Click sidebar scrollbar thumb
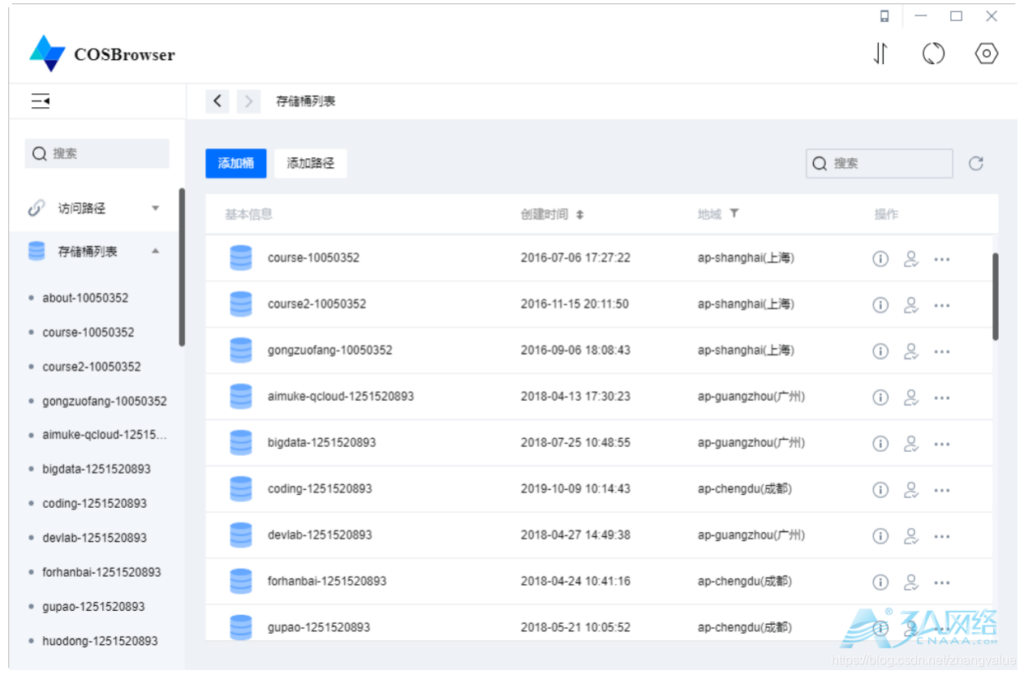Image resolution: width=1024 pixels, height=675 pixels. 182,267
